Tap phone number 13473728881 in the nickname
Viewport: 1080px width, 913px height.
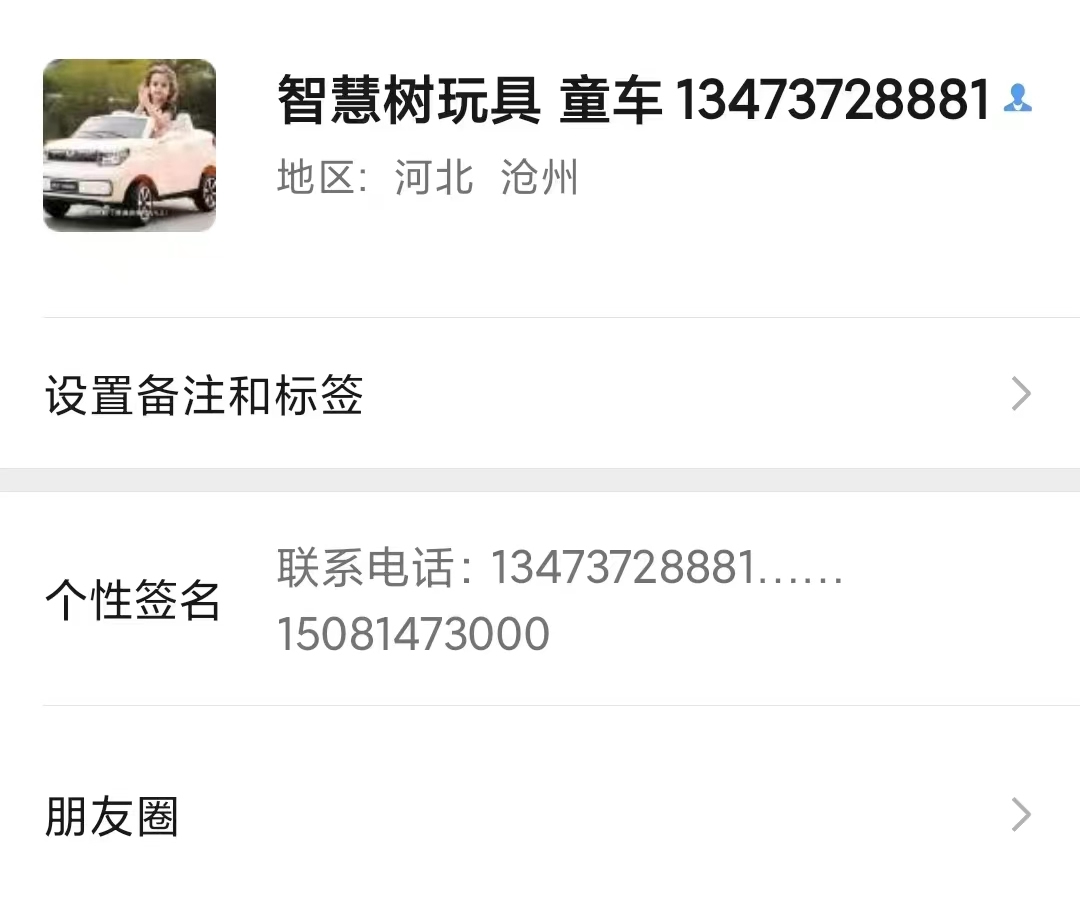click(833, 100)
